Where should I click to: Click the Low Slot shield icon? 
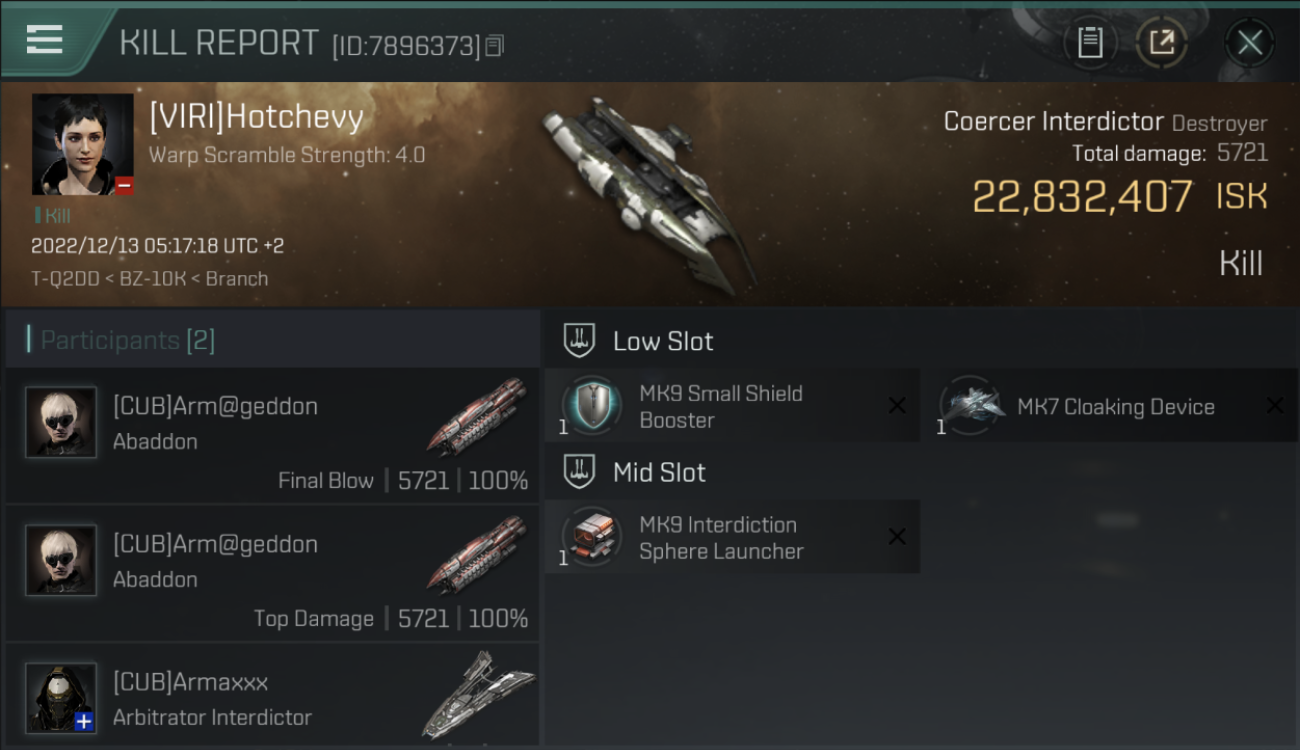pyautogui.click(x=579, y=341)
